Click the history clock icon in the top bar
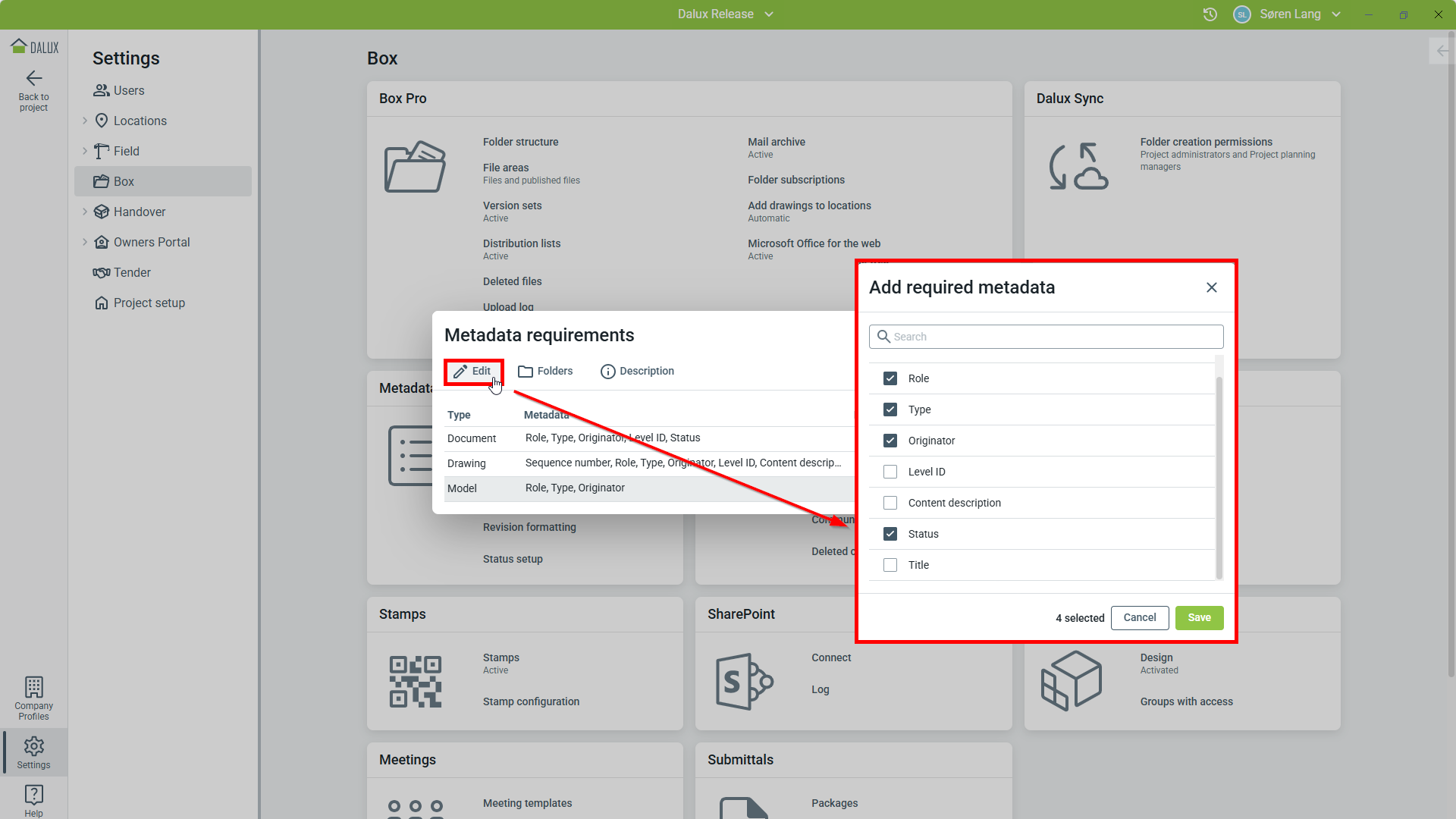1456x819 pixels. (1210, 14)
